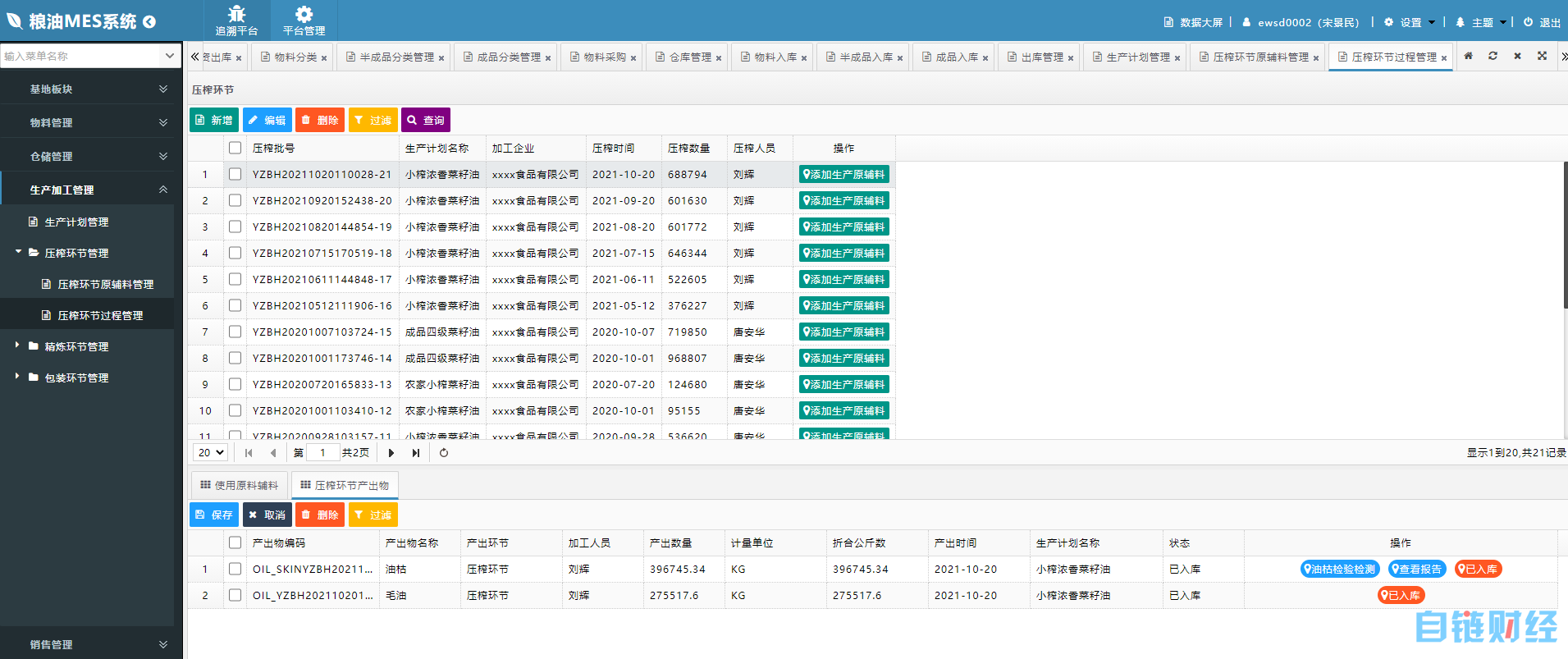The height and width of the screenshot is (659, 1568).
Task: Click the green 新增 button
Action: pyautogui.click(x=214, y=121)
